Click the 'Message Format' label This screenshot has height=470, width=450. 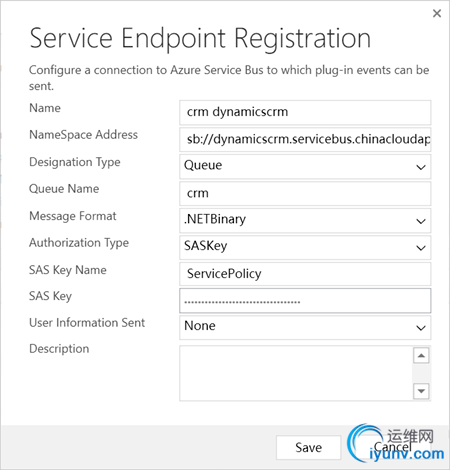73,216
